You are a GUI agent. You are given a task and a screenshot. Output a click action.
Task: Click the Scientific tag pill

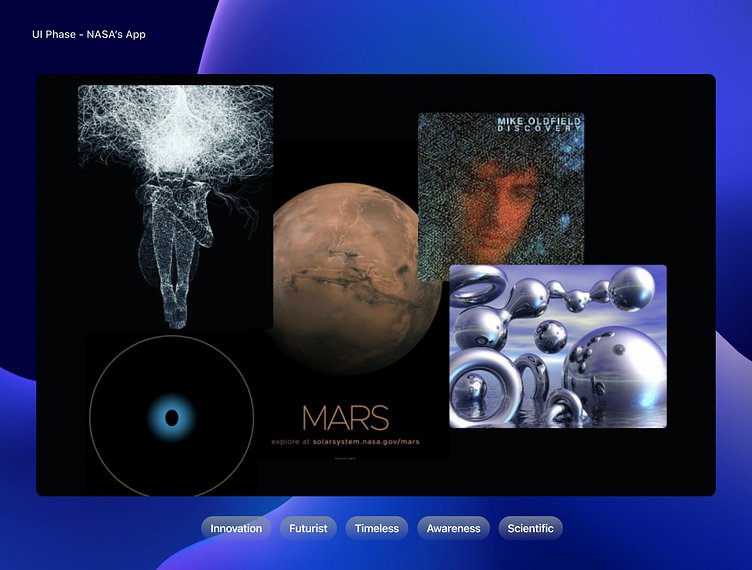coord(530,528)
